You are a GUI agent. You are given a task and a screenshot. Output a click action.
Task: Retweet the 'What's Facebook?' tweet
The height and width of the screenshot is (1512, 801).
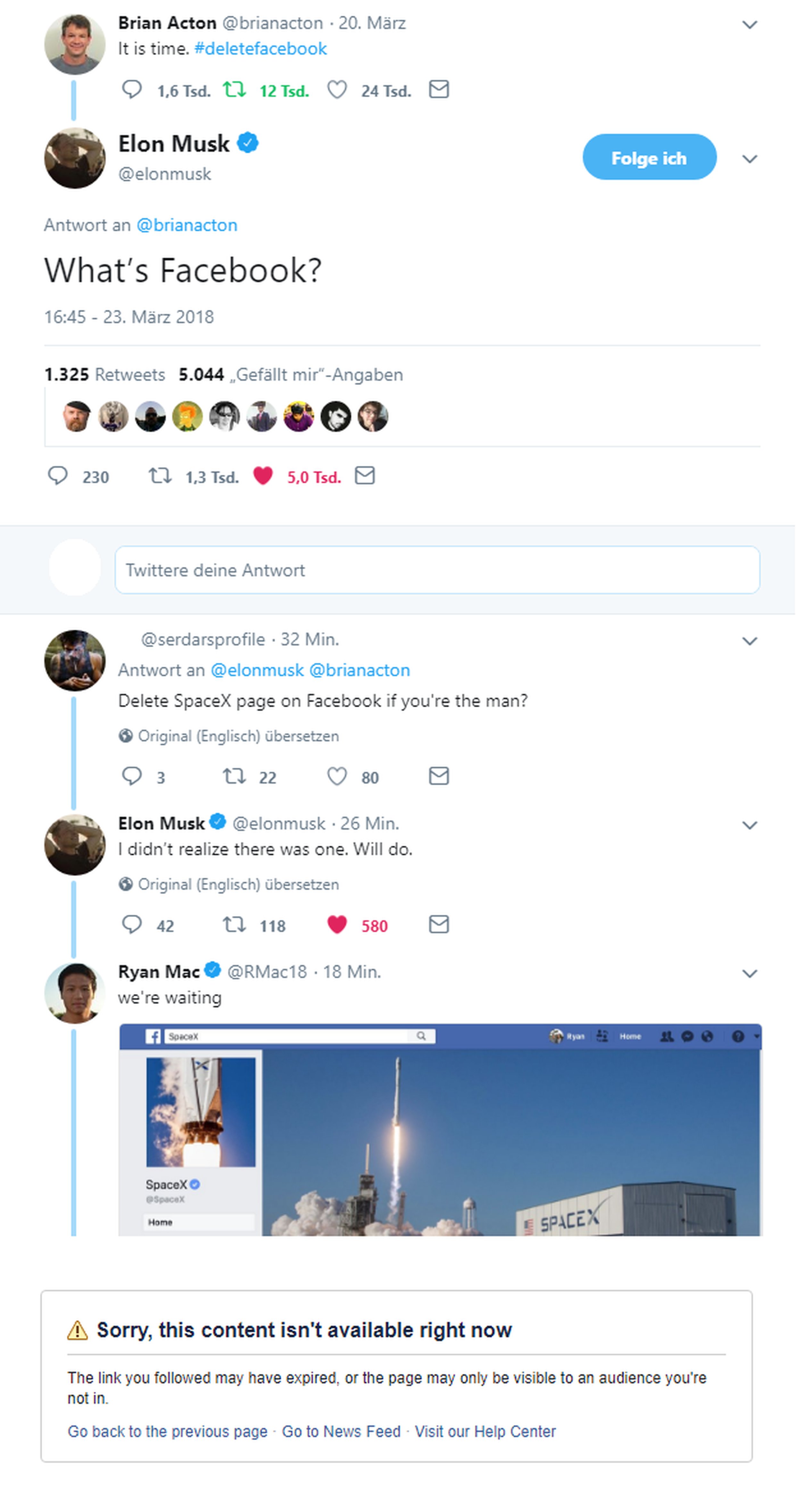tap(160, 476)
